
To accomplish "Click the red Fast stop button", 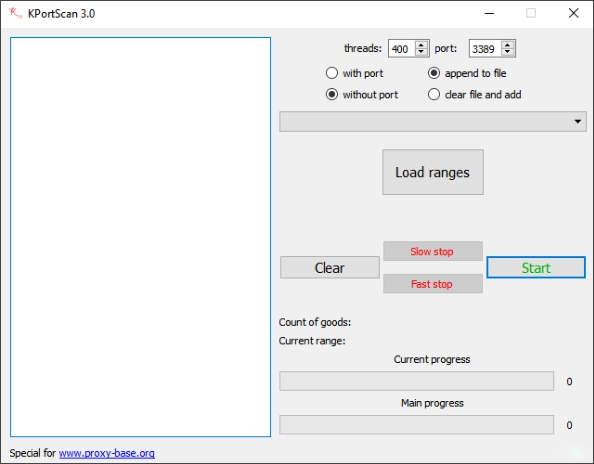I will point(433,284).
